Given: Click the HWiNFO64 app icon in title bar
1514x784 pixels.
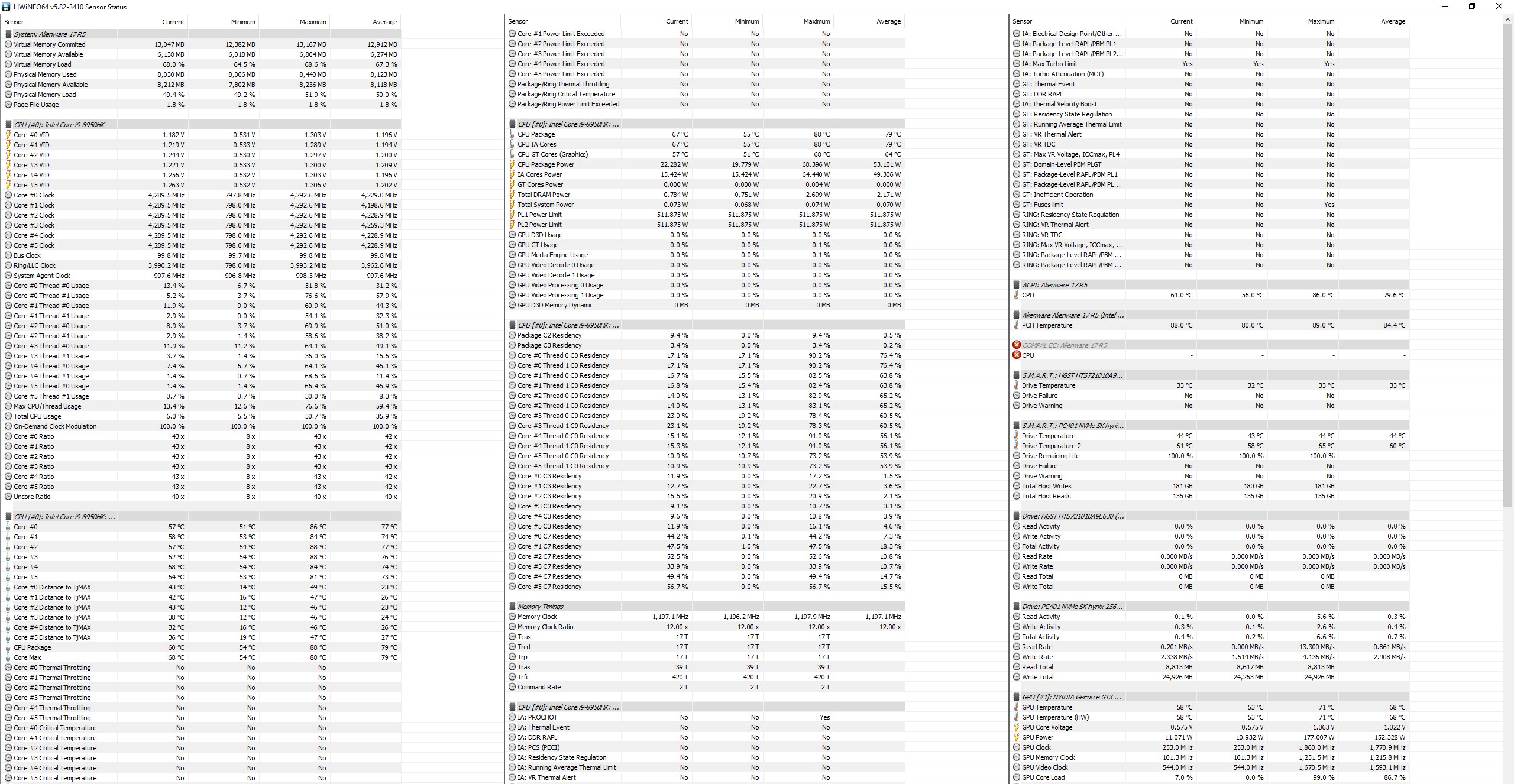Looking at the screenshot, I should 7,7.
